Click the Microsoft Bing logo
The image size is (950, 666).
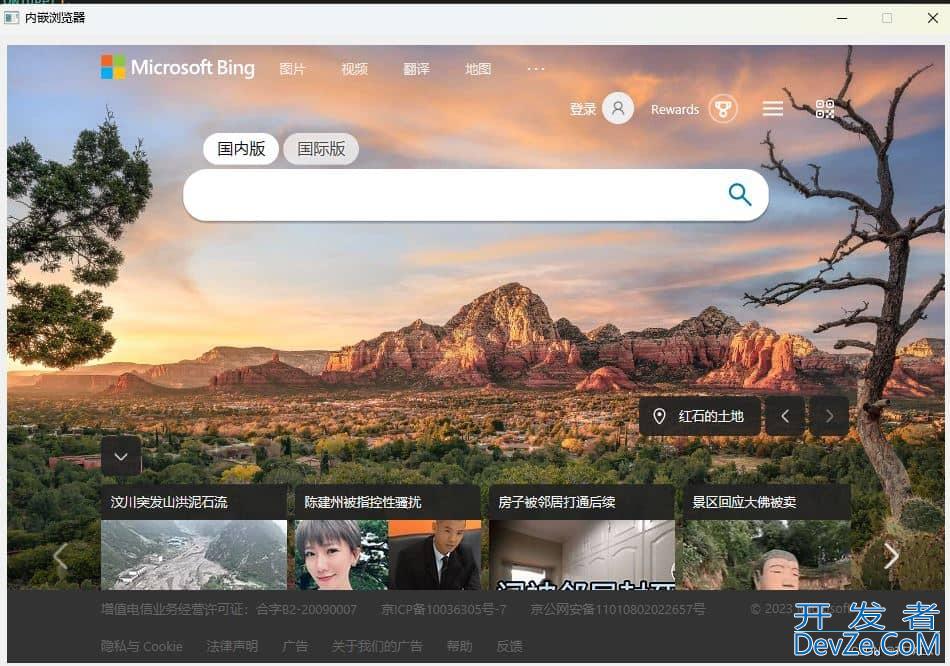coord(178,67)
